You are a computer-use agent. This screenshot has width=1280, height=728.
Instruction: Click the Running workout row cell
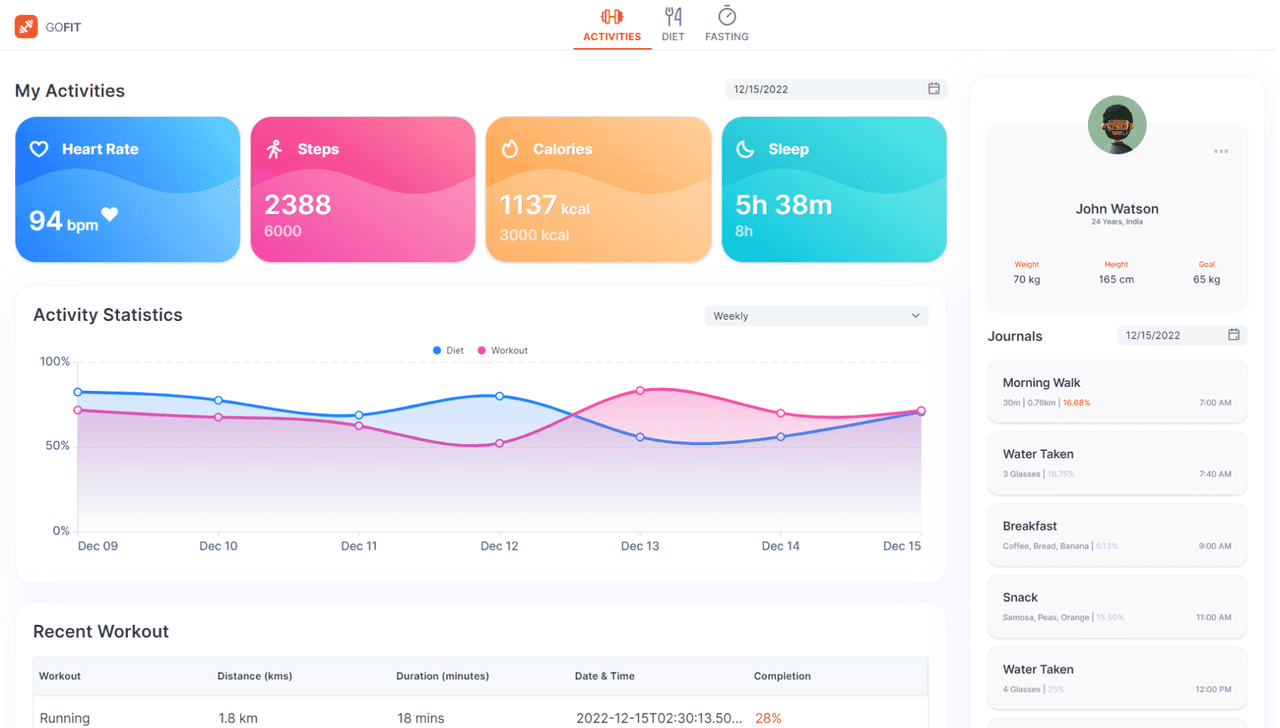pos(65,718)
